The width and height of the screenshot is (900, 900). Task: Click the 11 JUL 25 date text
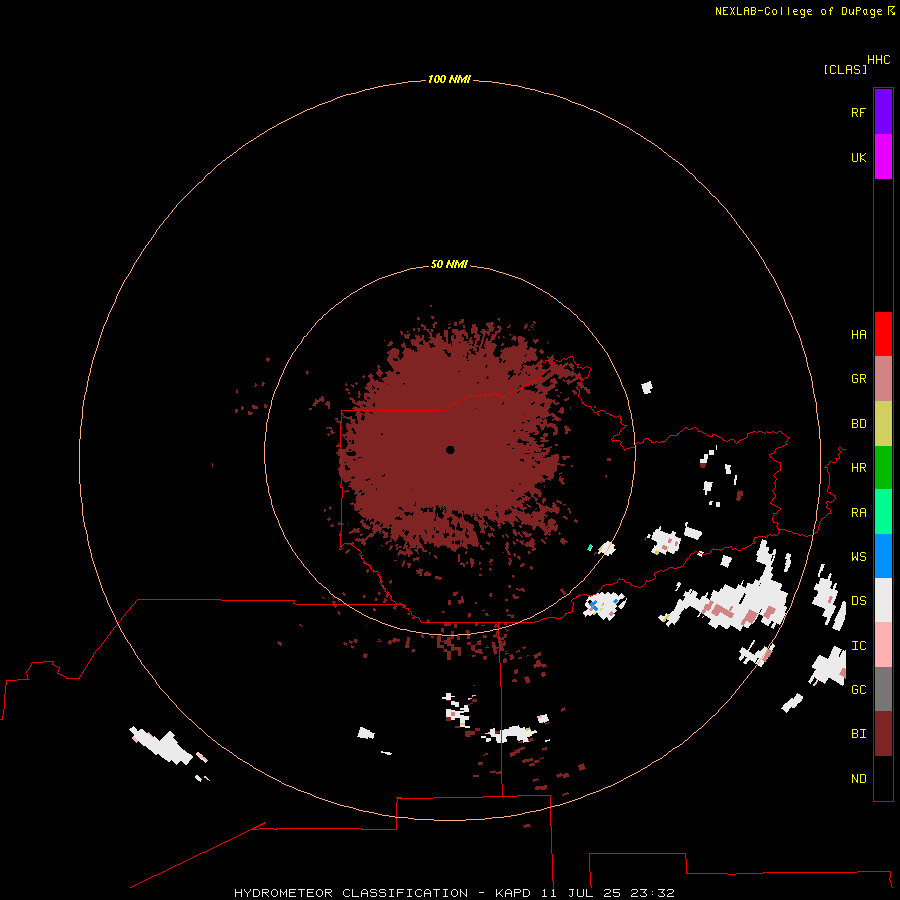(x=580, y=893)
